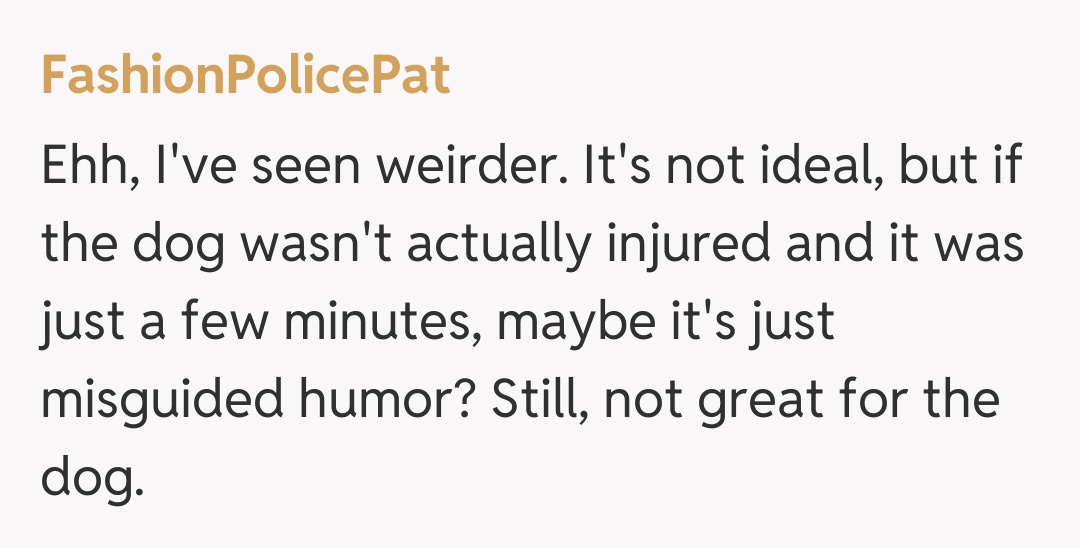Open the FashionPolicePat user profile

point(245,77)
